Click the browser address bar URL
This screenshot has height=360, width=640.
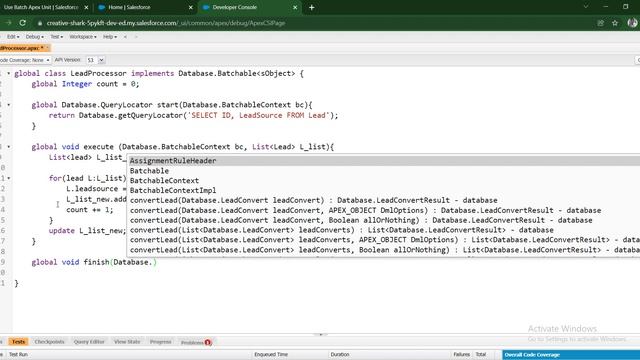tap(166, 23)
